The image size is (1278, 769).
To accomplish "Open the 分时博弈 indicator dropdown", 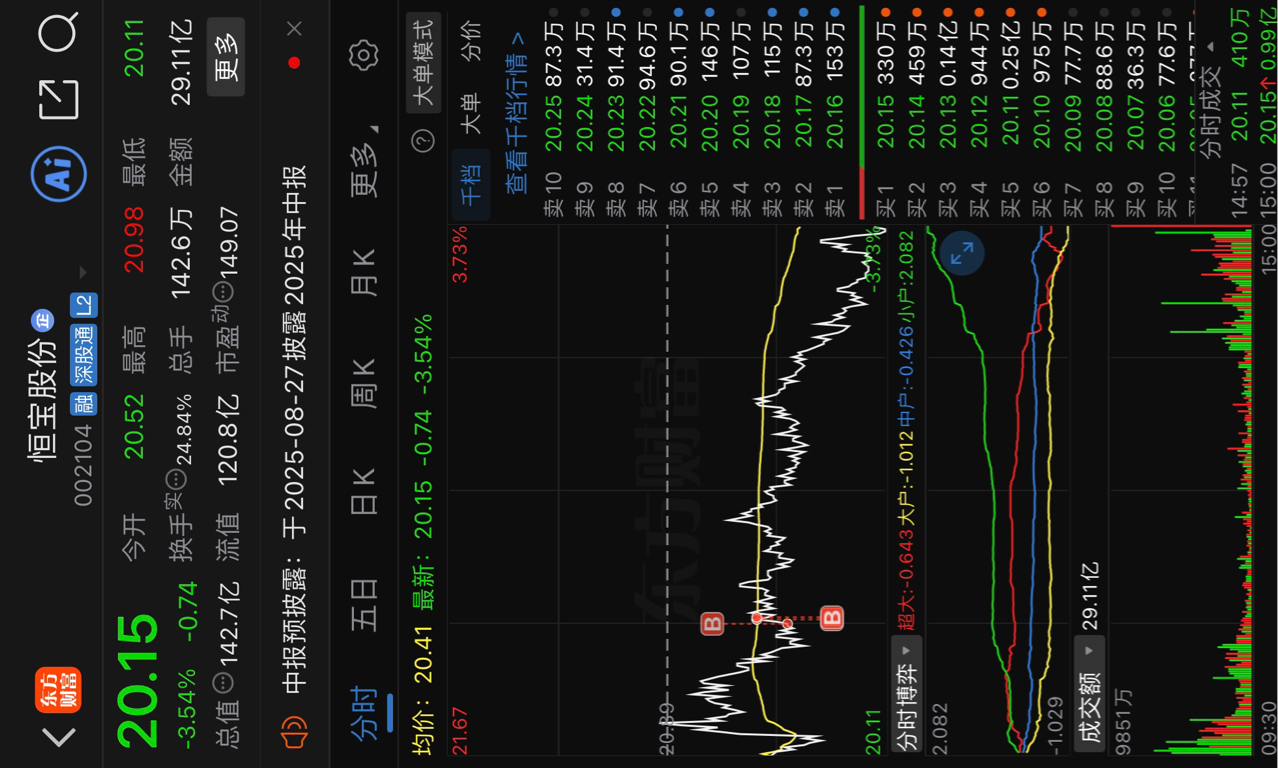I will coord(907,693).
